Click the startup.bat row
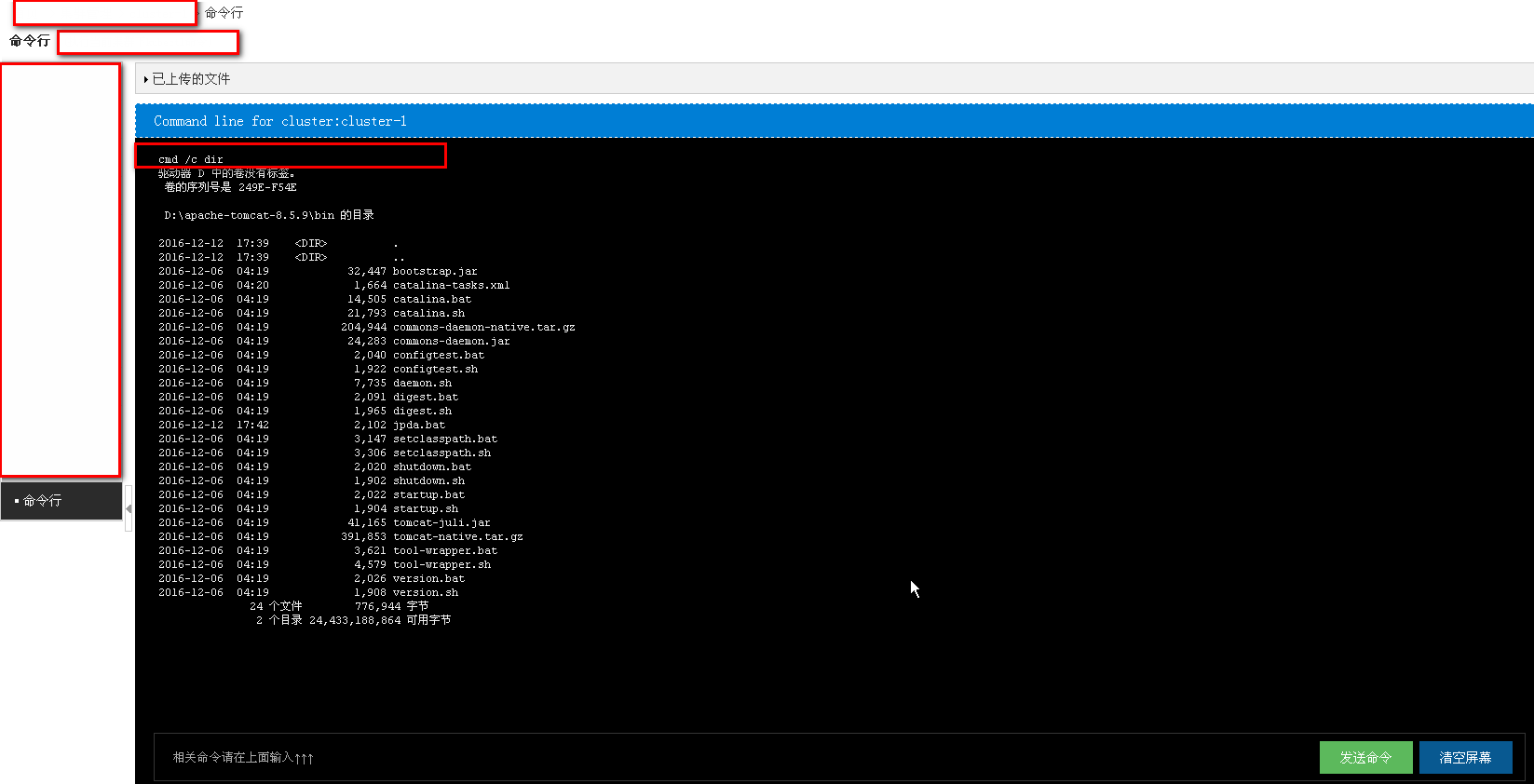The image size is (1534, 784). [311, 494]
